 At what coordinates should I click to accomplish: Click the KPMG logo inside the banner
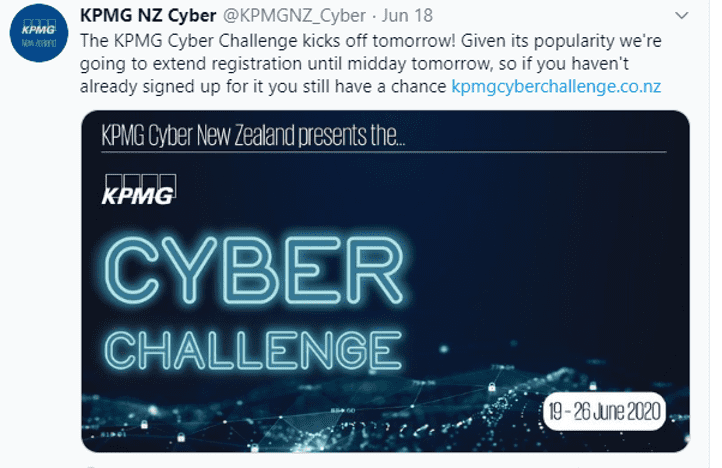pyautogui.click(x=138, y=190)
